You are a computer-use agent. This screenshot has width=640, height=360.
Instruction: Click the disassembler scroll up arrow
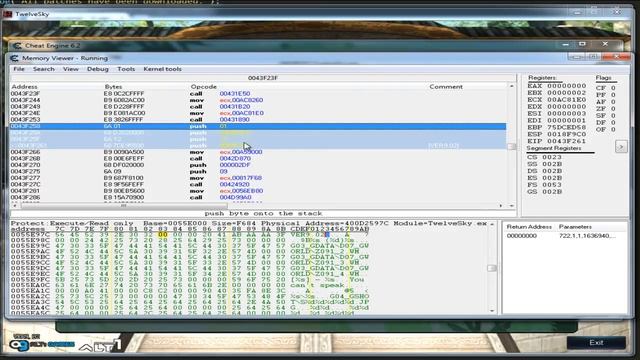(511, 86)
